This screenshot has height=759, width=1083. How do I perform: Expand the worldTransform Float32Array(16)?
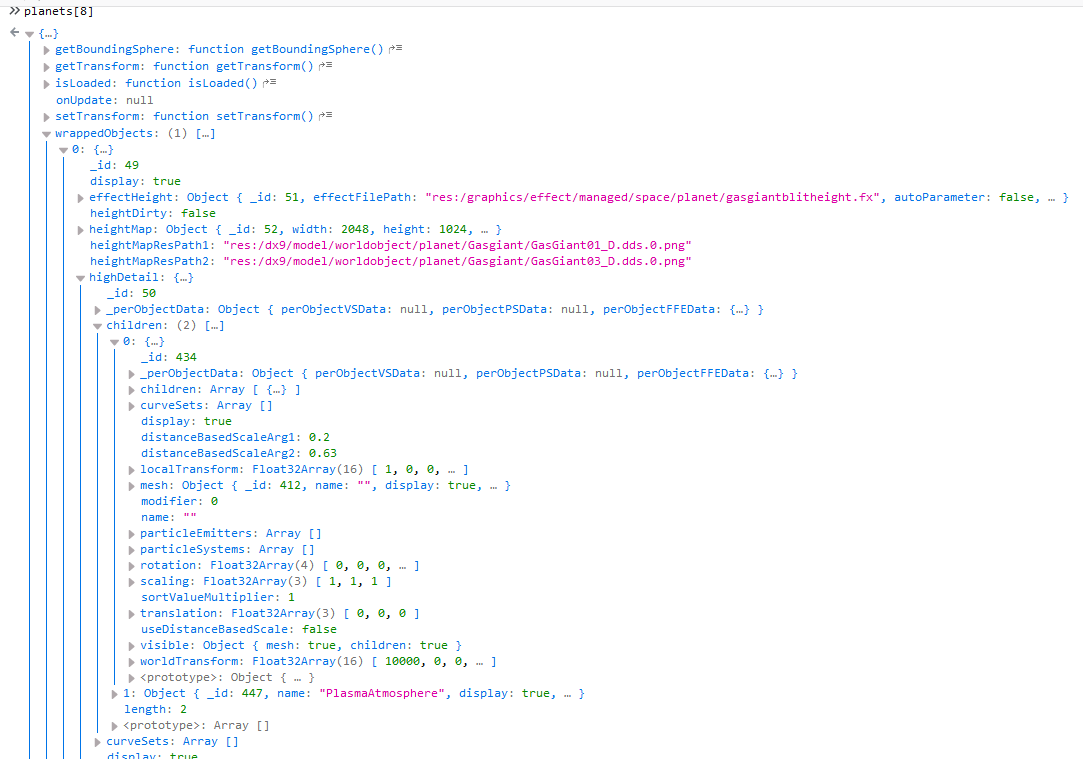(131, 662)
